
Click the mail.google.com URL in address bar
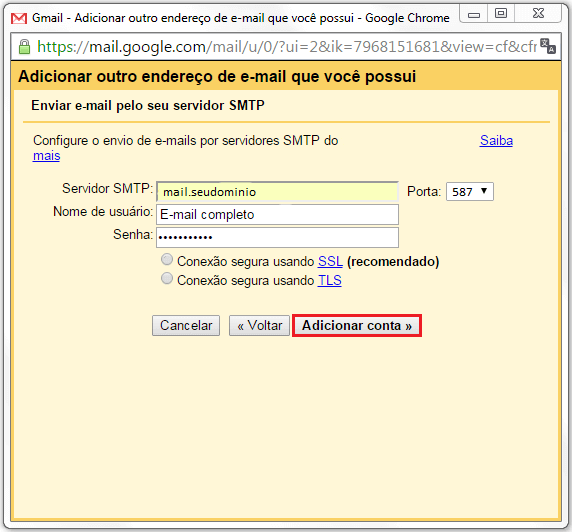[x=287, y=47]
